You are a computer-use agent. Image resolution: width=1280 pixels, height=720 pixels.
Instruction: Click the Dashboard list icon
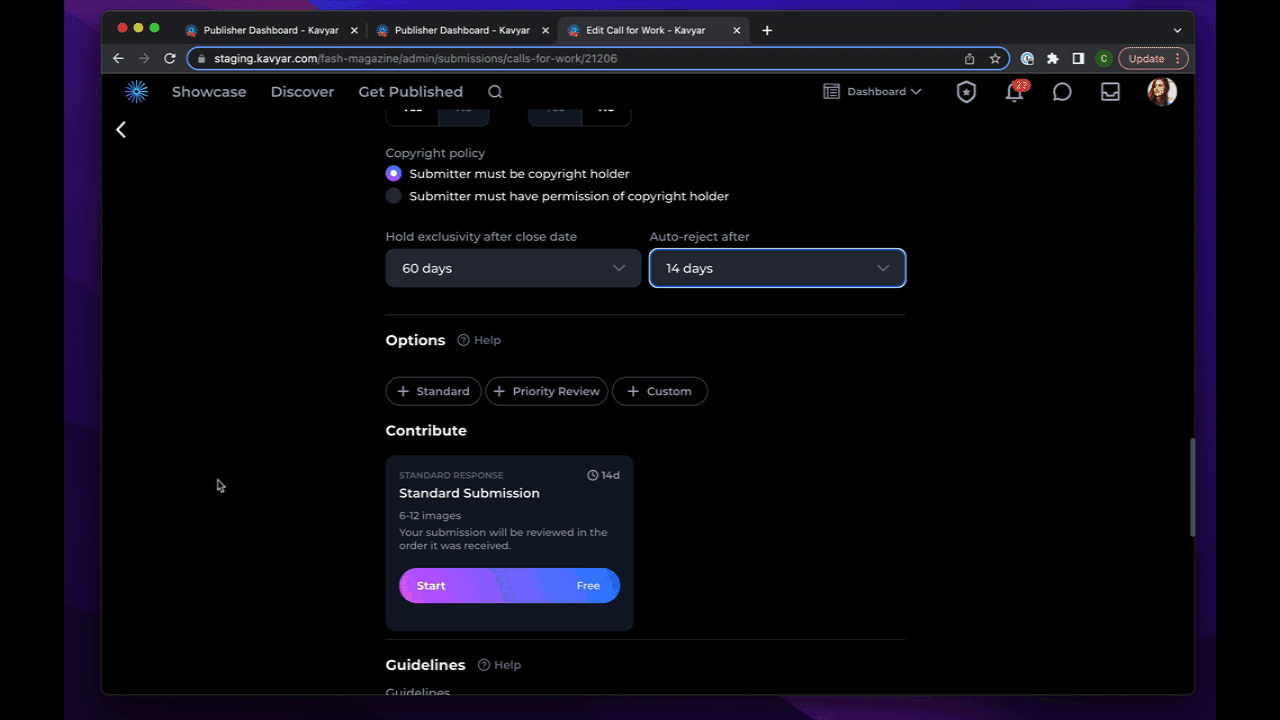pyautogui.click(x=831, y=91)
